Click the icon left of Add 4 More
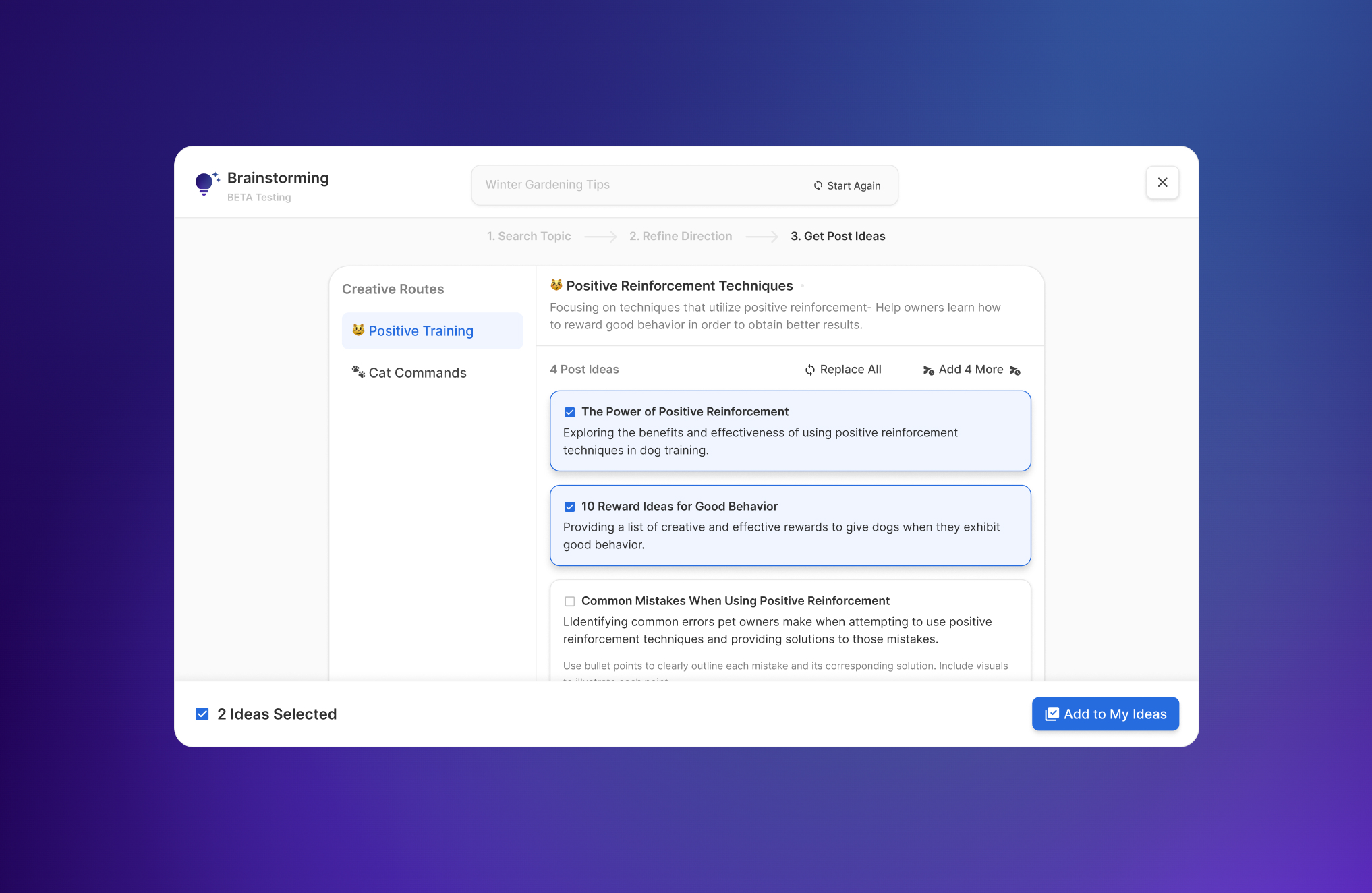Image resolution: width=1372 pixels, height=893 pixels. click(x=928, y=370)
